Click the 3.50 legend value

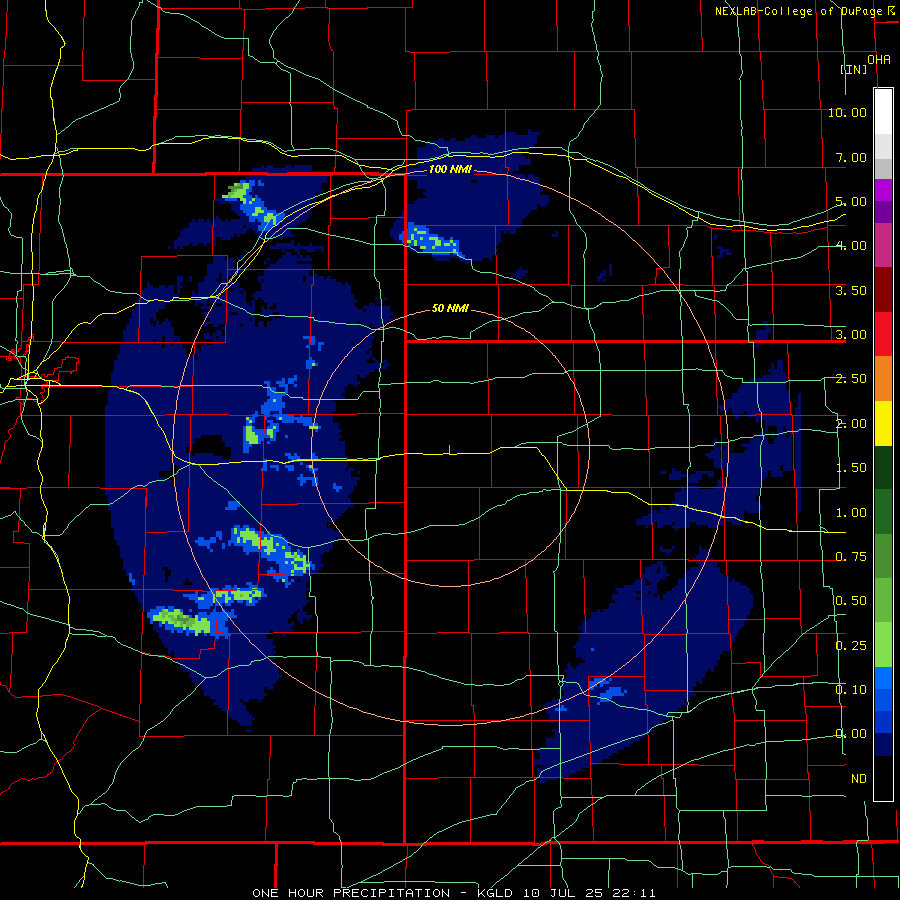click(851, 290)
